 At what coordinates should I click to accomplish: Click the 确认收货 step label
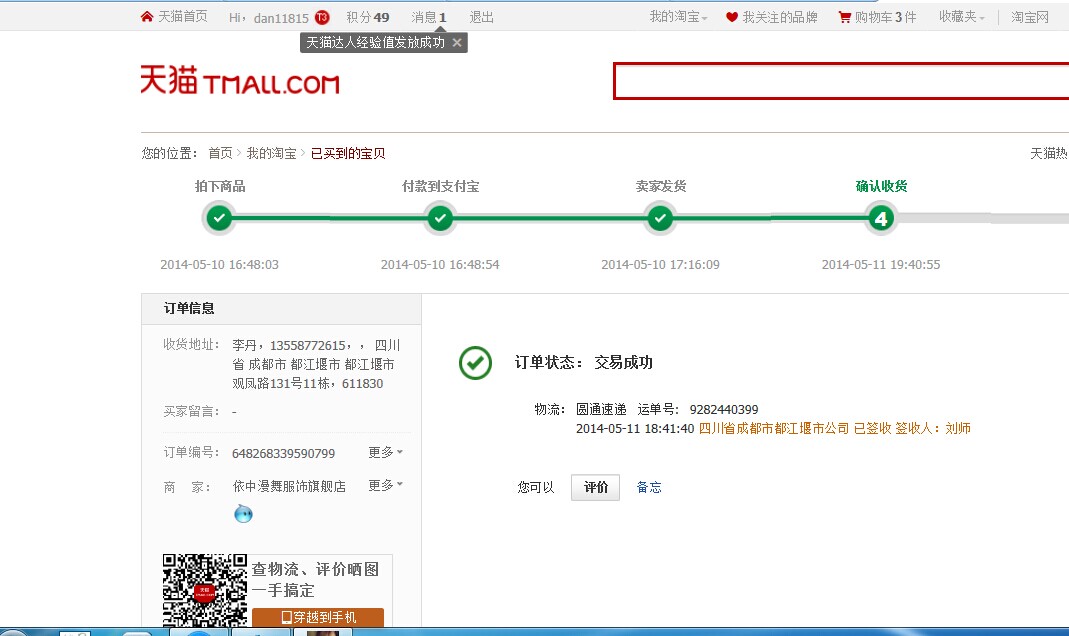click(x=881, y=186)
